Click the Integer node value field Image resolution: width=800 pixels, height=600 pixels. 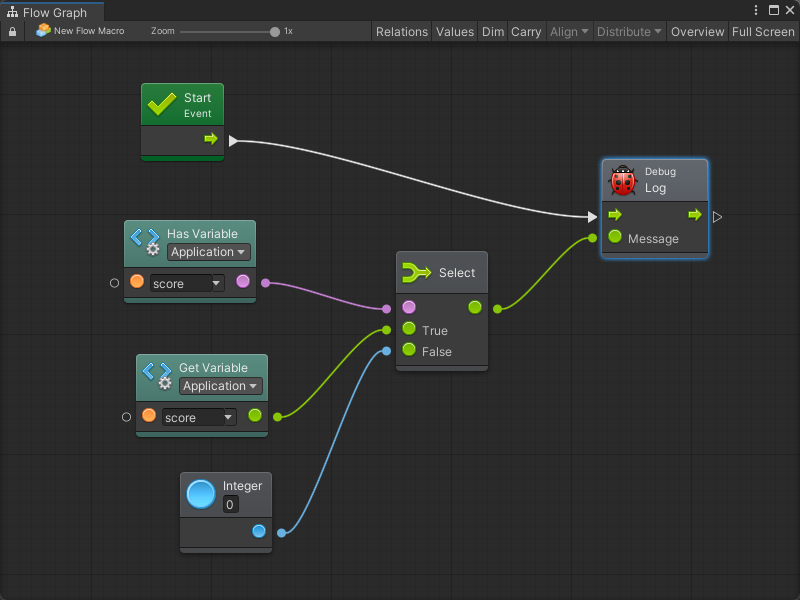(230, 505)
